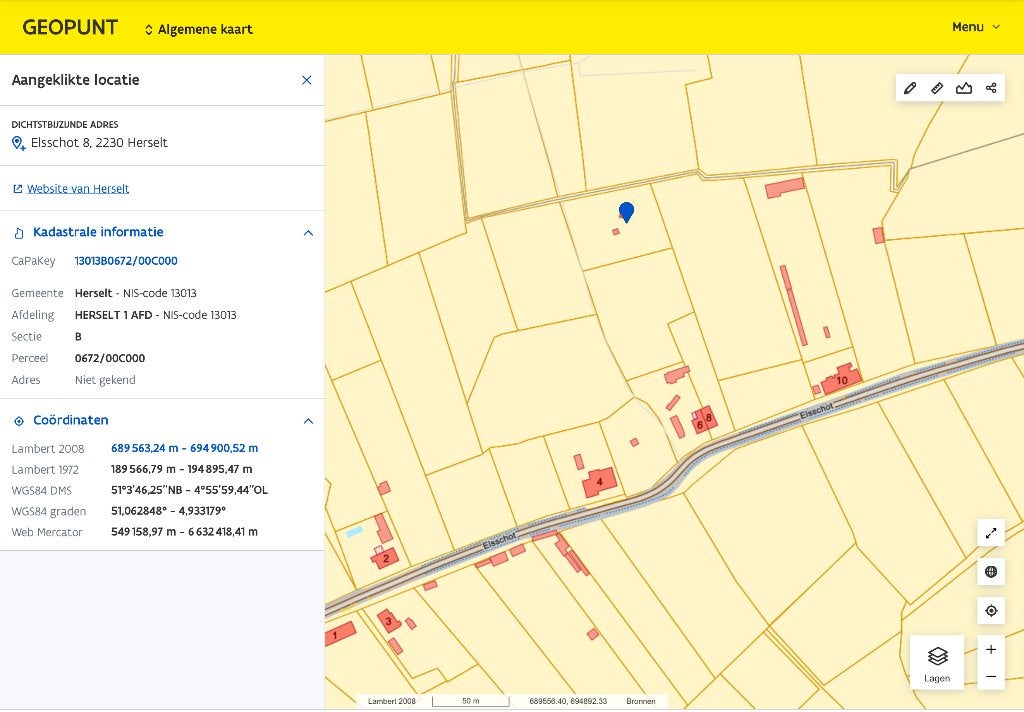
Task: Open the Menu dropdown
Action: coord(976,27)
